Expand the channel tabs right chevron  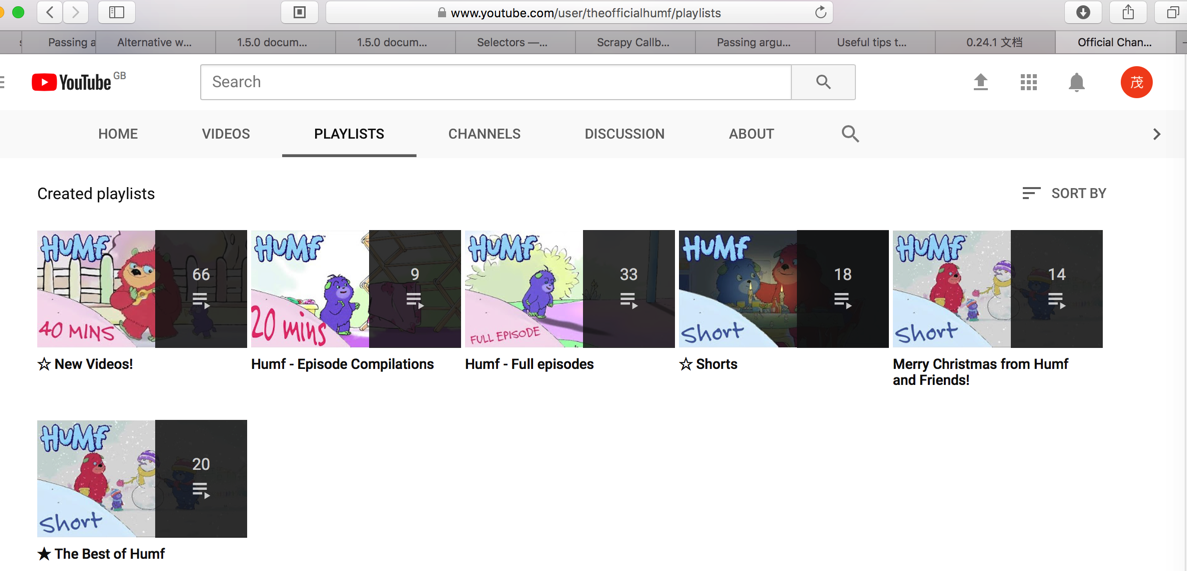(1156, 134)
